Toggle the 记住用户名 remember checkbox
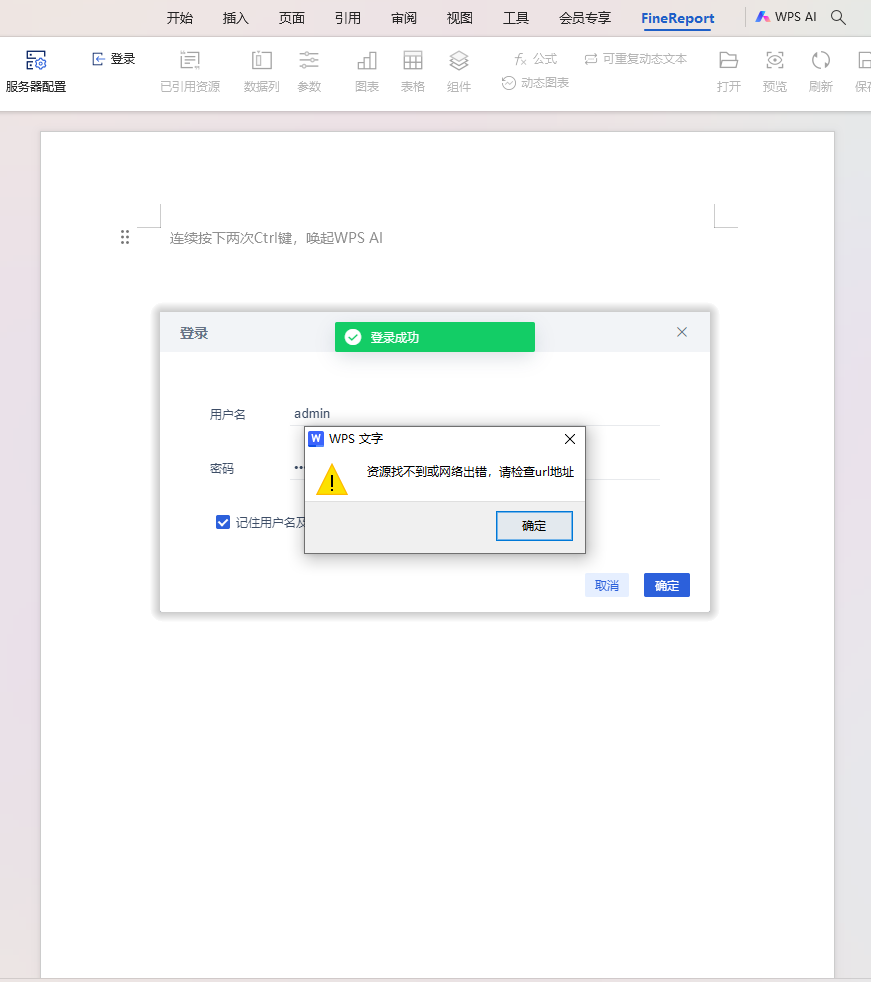This screenshot has width=871, height=982. pyautogui.click(x=223, y=522)
